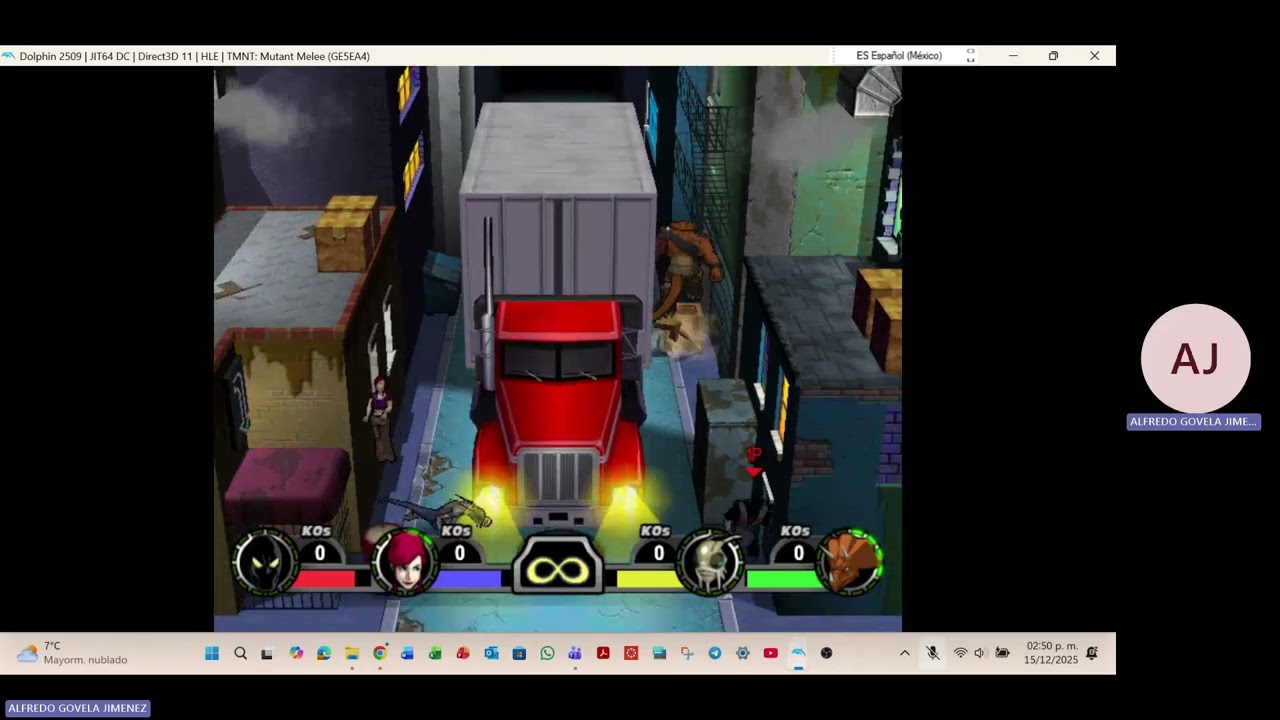Open Telegram from the taskbar
The width and height of the screenshot is (1280, 720).
714,653
